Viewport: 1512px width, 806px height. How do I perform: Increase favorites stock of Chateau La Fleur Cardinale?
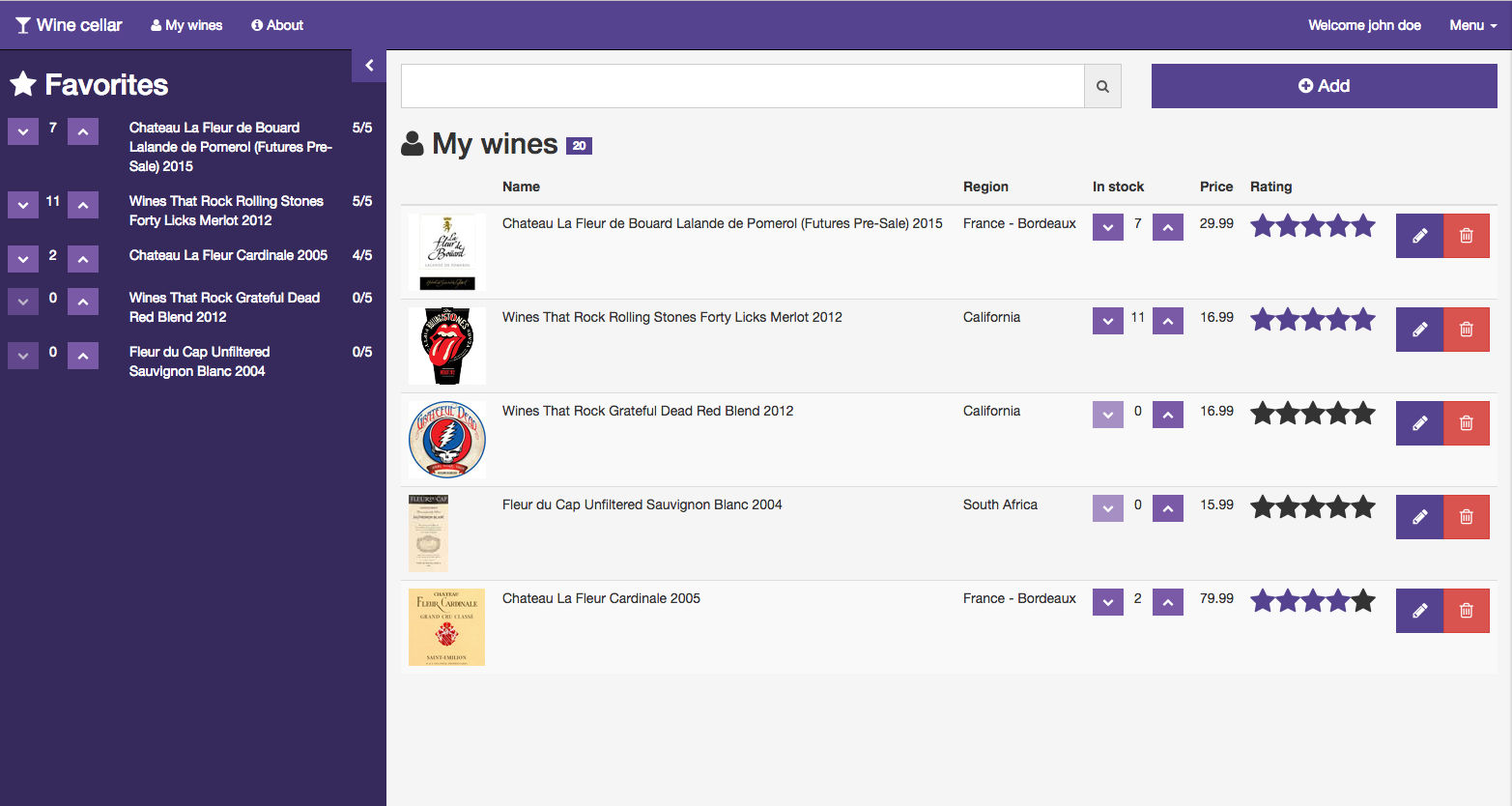point(83,259)
